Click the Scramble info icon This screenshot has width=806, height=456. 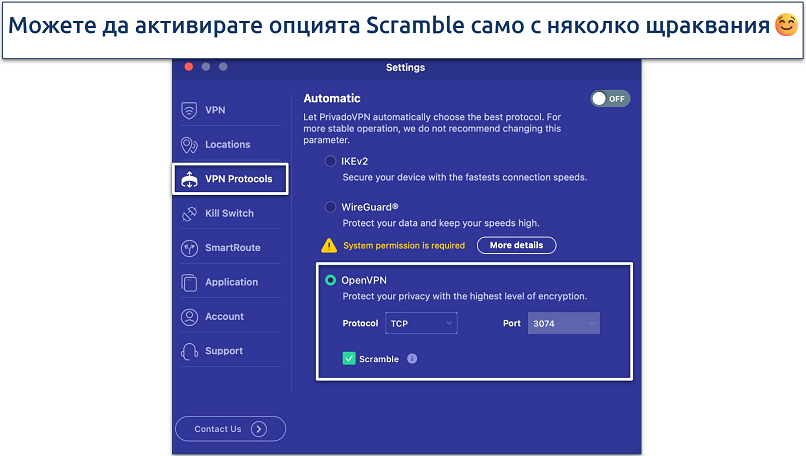tap(412, 359)
